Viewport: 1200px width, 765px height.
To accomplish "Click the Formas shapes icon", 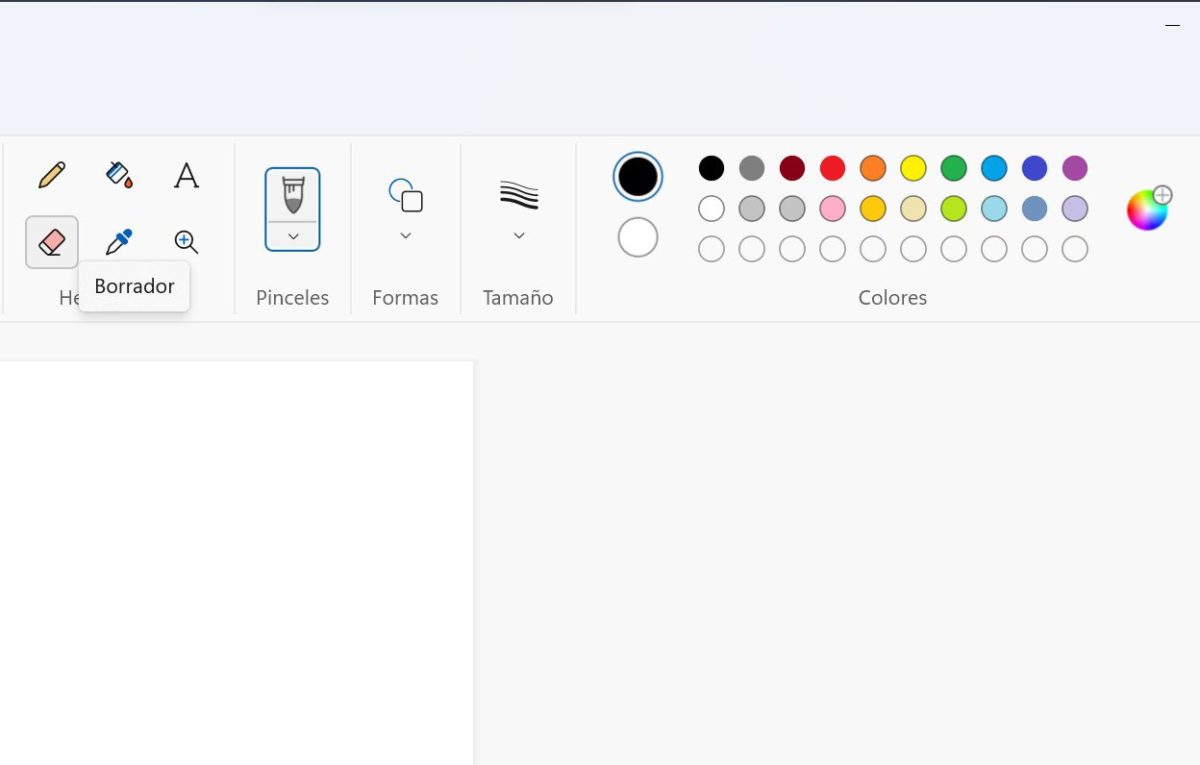I will [406, 195].
